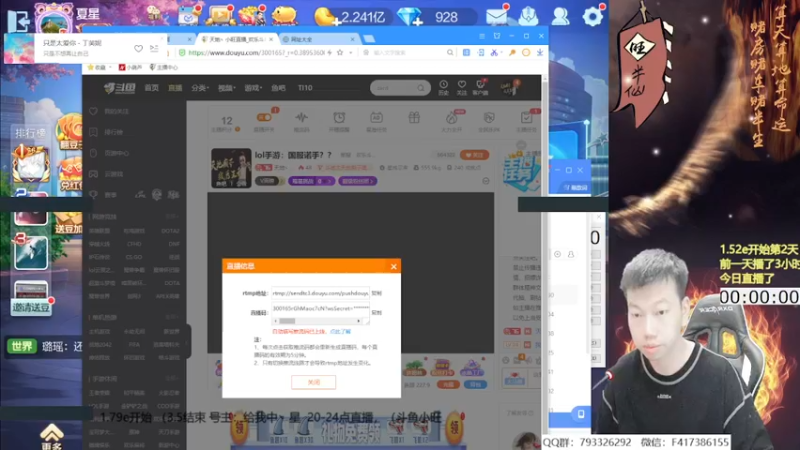The image size is (800, 450).
Task: Open the golden piggy bank icon
Action: click(284, 15)
